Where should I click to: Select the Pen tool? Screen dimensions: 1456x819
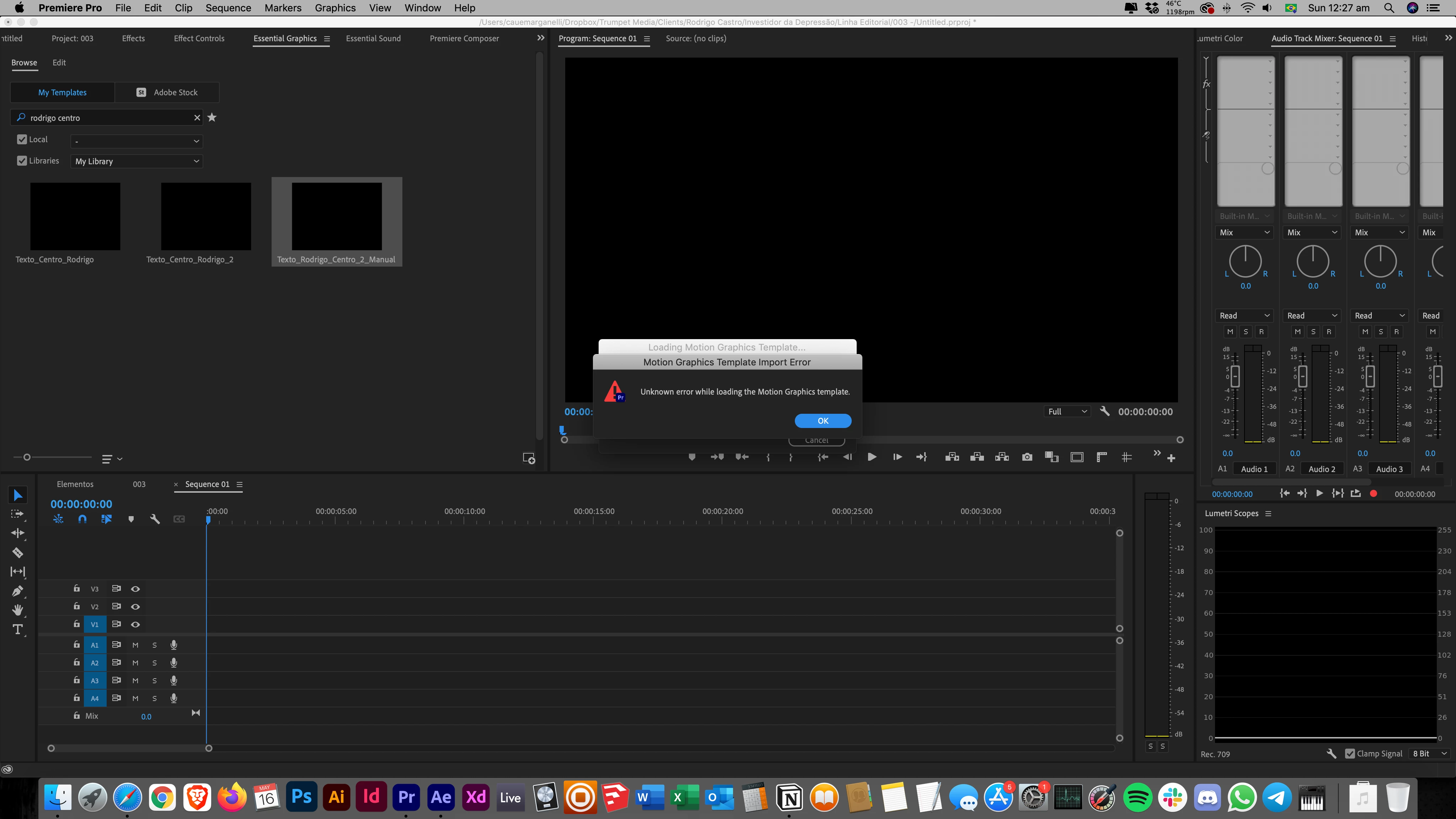[17, 591]
